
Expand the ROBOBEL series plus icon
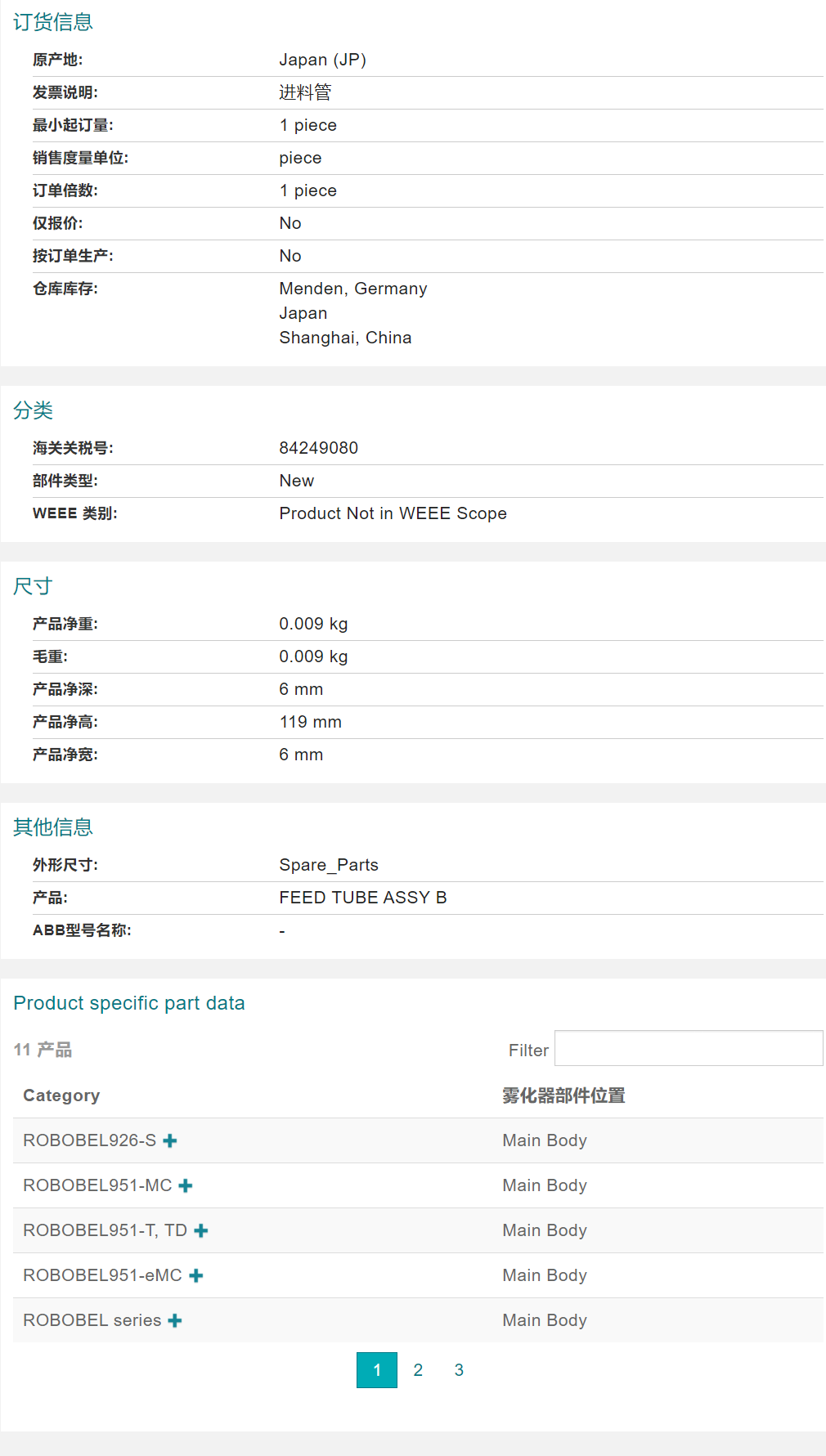coord(175,1320)
